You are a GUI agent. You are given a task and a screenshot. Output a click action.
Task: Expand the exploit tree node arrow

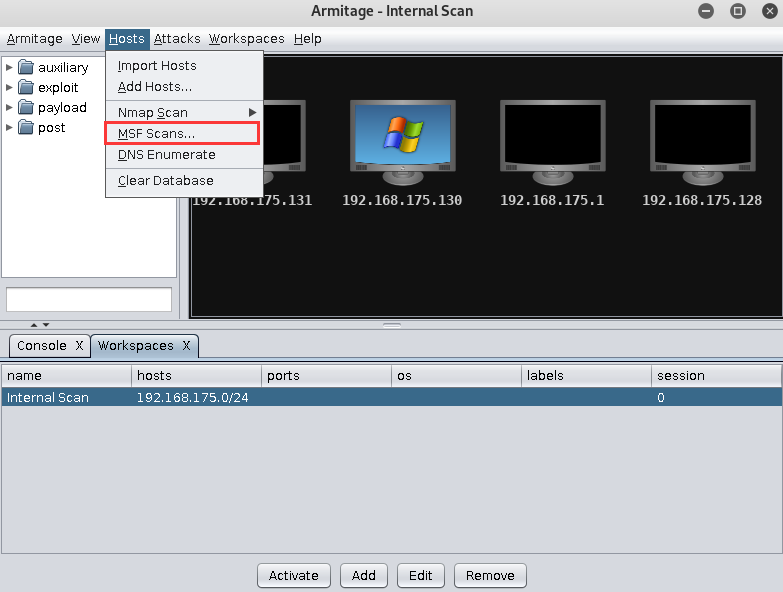pyautogui.click(x=9, y=87)
